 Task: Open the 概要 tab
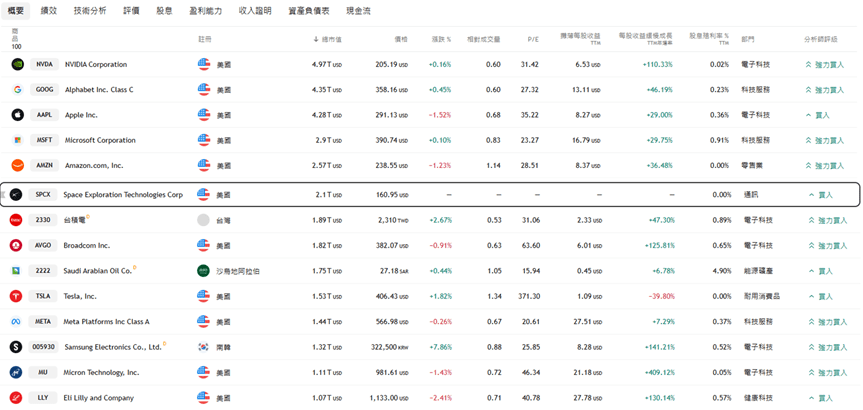click(x=15, y=10)
